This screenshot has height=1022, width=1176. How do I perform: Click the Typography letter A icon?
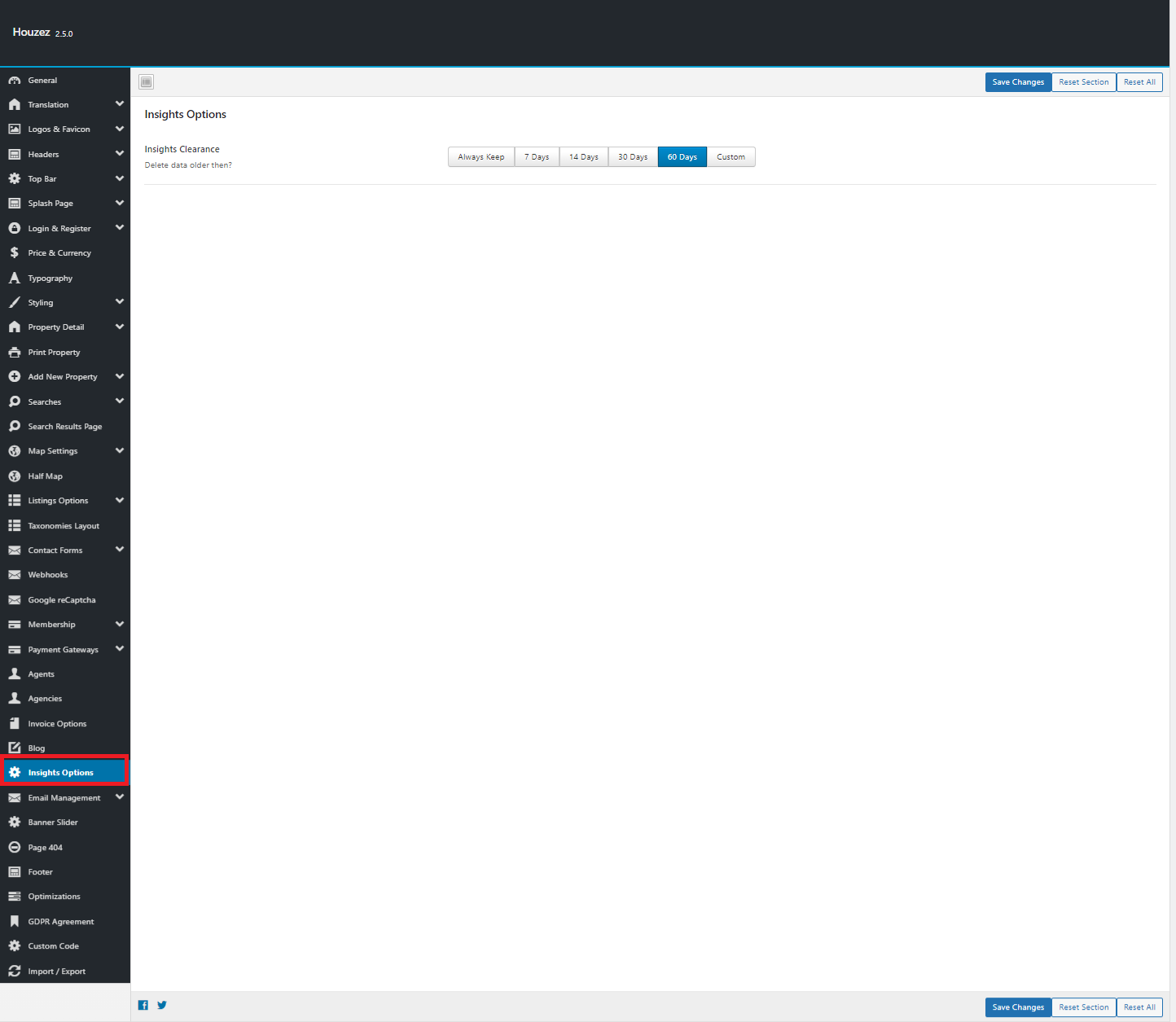(15, 279)
